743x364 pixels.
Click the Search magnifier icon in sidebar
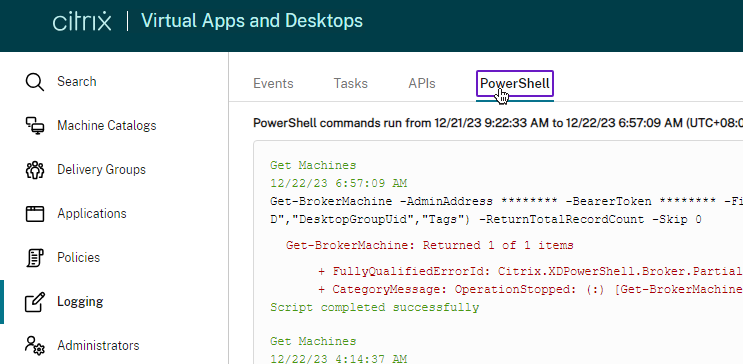(35, 82)
